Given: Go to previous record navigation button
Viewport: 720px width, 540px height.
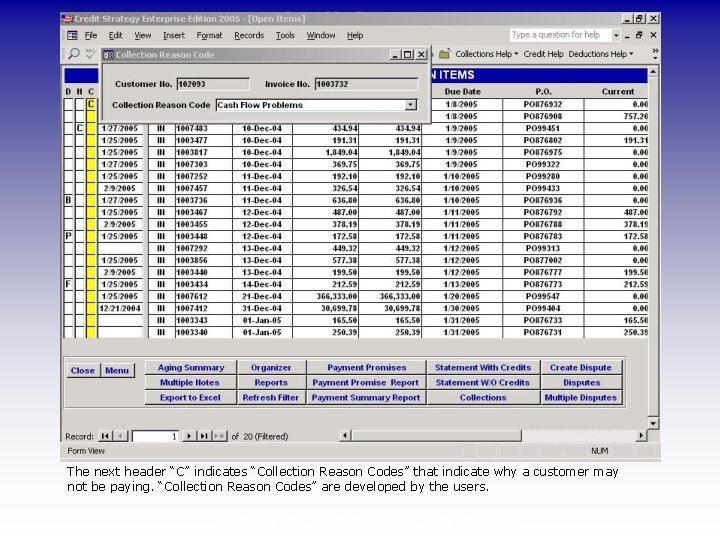Looking at the screenshot, I should click(120, 436).
